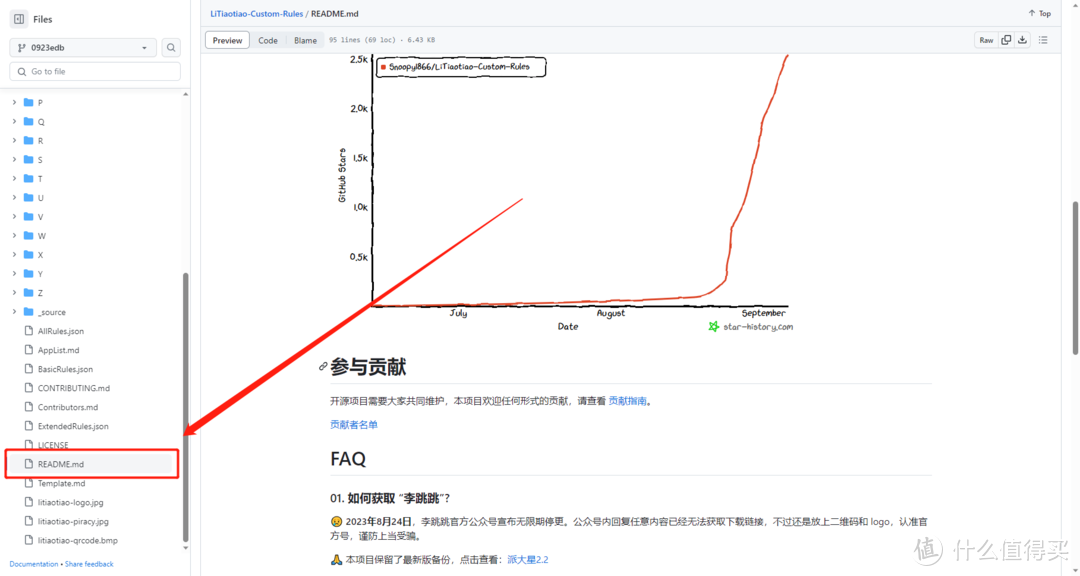1080x576 pixels.
Task: Open the P folder icon
Action: [28, 103]
